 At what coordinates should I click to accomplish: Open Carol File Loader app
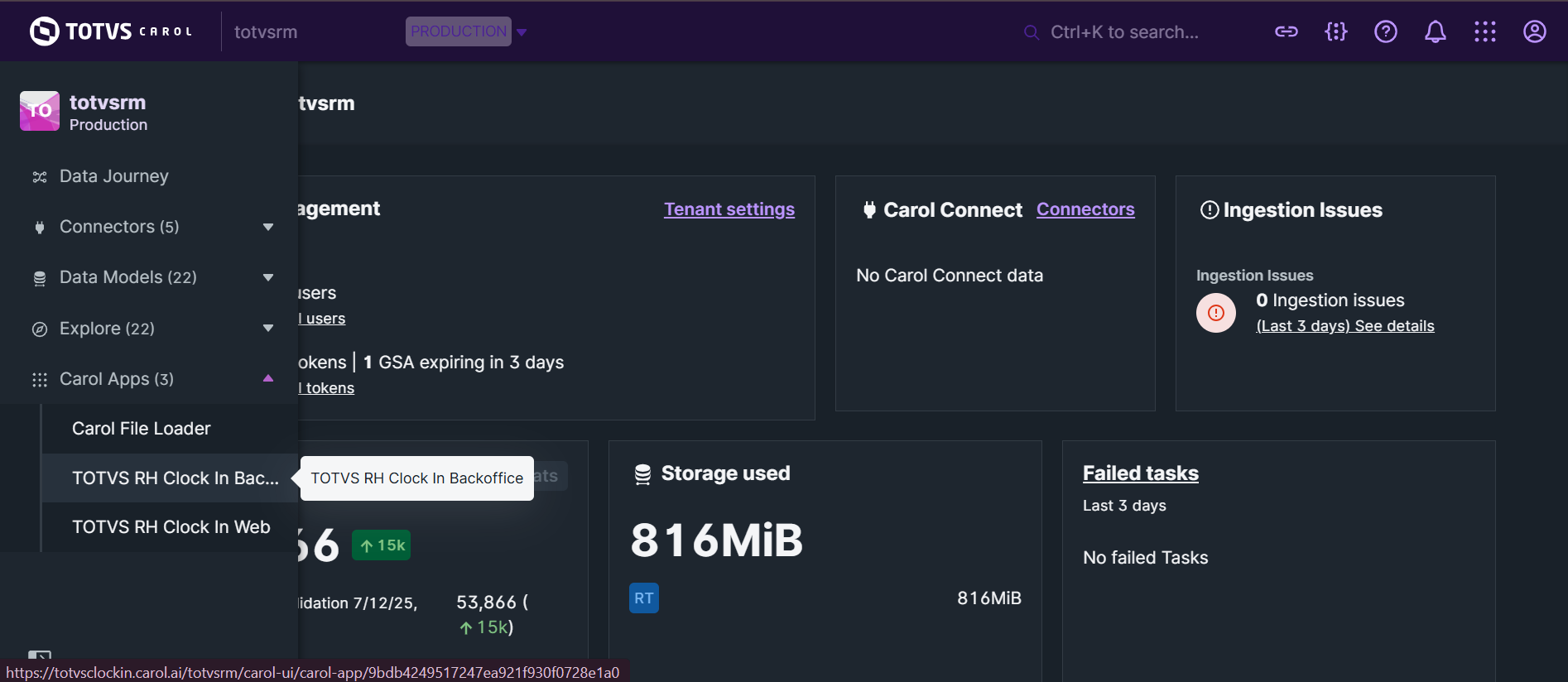[x=141, y=429]
